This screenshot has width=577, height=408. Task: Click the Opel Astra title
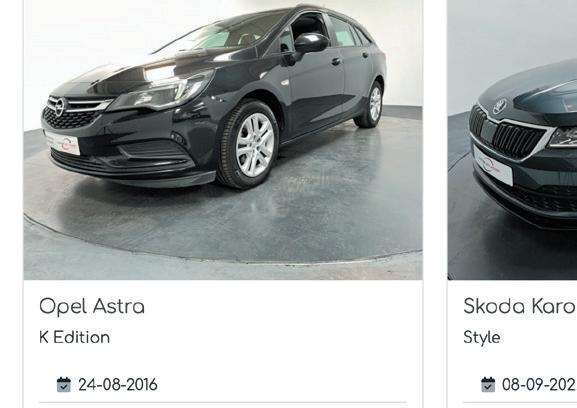click(x=92, y=307)
